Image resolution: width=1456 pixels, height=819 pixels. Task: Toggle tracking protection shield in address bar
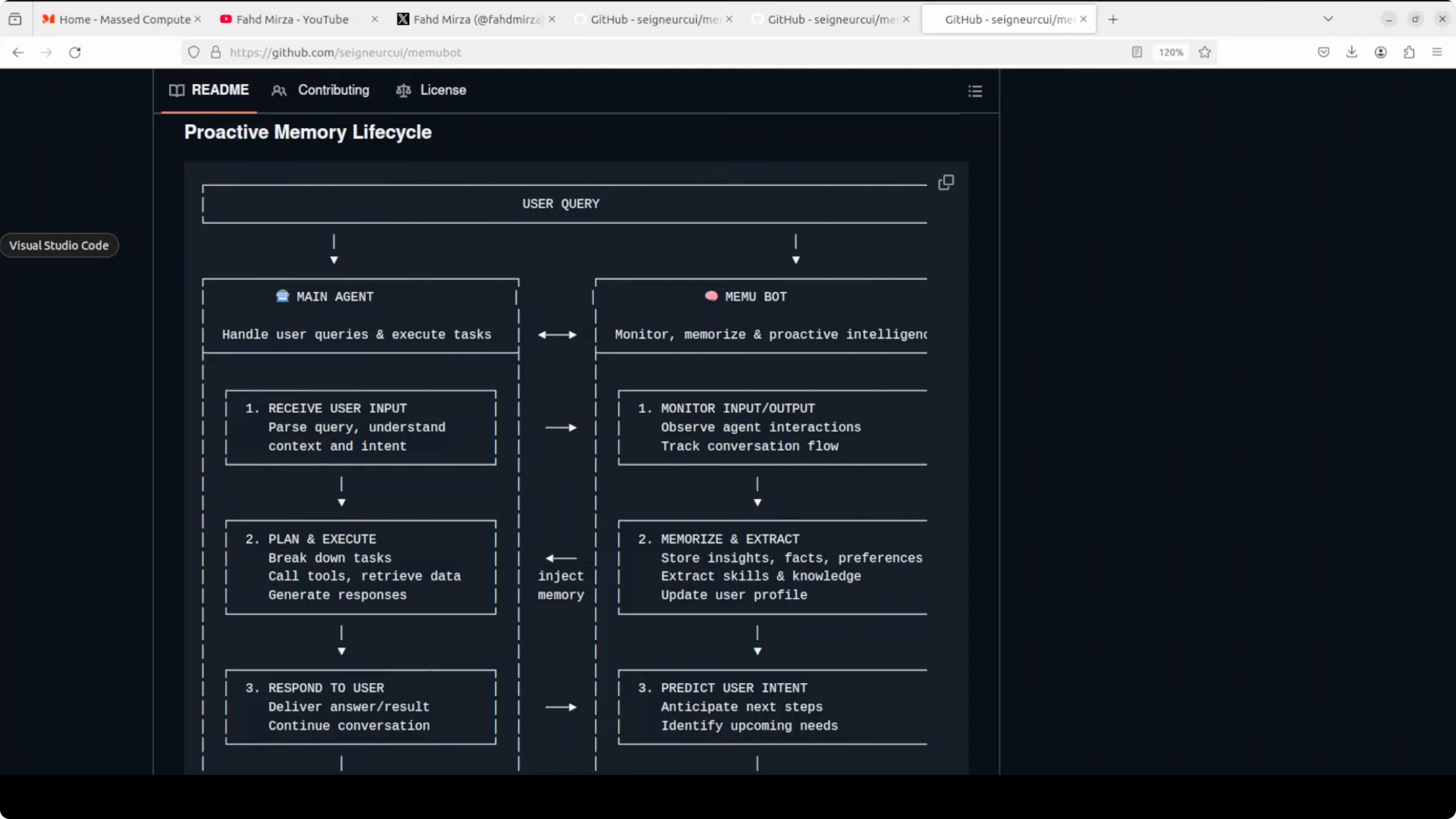pyautogui.click(x=194, y=52)
